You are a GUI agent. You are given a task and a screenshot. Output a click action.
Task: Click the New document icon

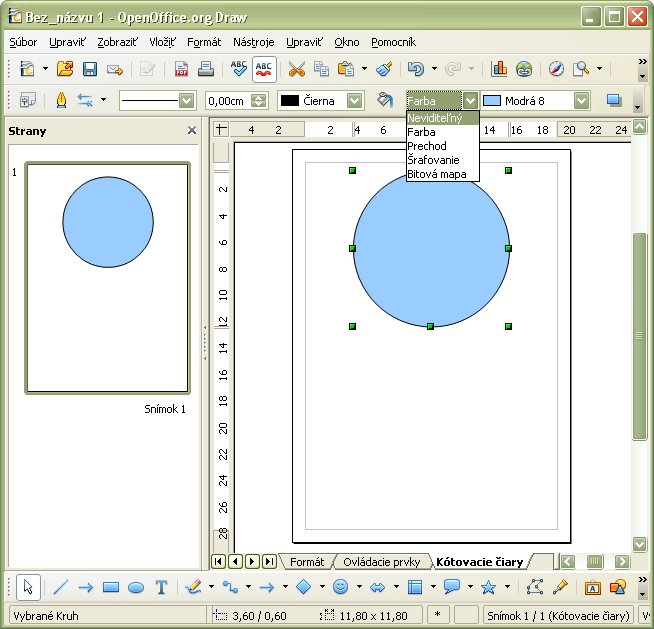coord(27,69)
